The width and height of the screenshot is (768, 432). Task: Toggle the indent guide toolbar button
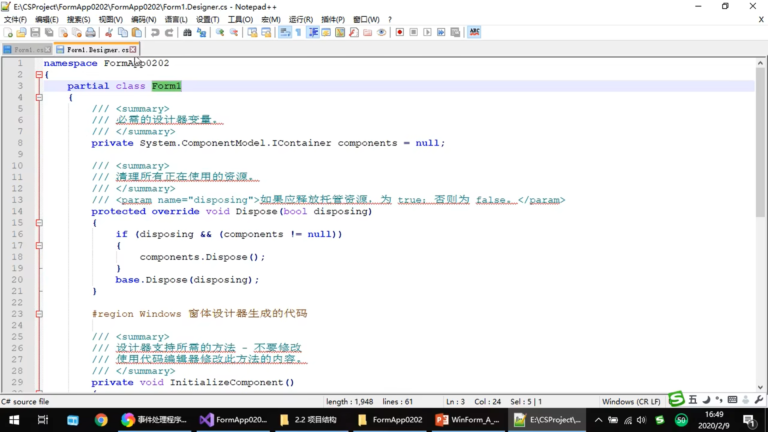click(312, 32)
